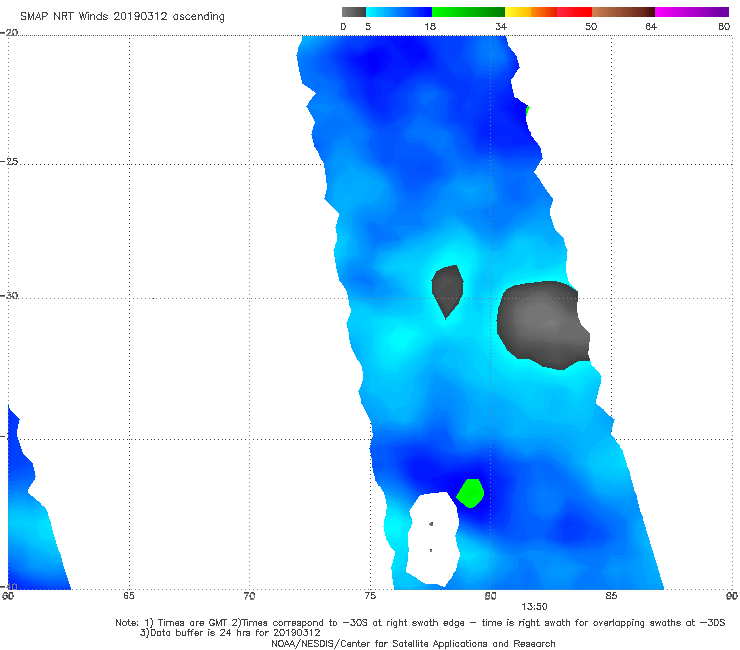The image size is (740, 650).
Task: Click the color bar label '64'
Action: tap(651, 26)
